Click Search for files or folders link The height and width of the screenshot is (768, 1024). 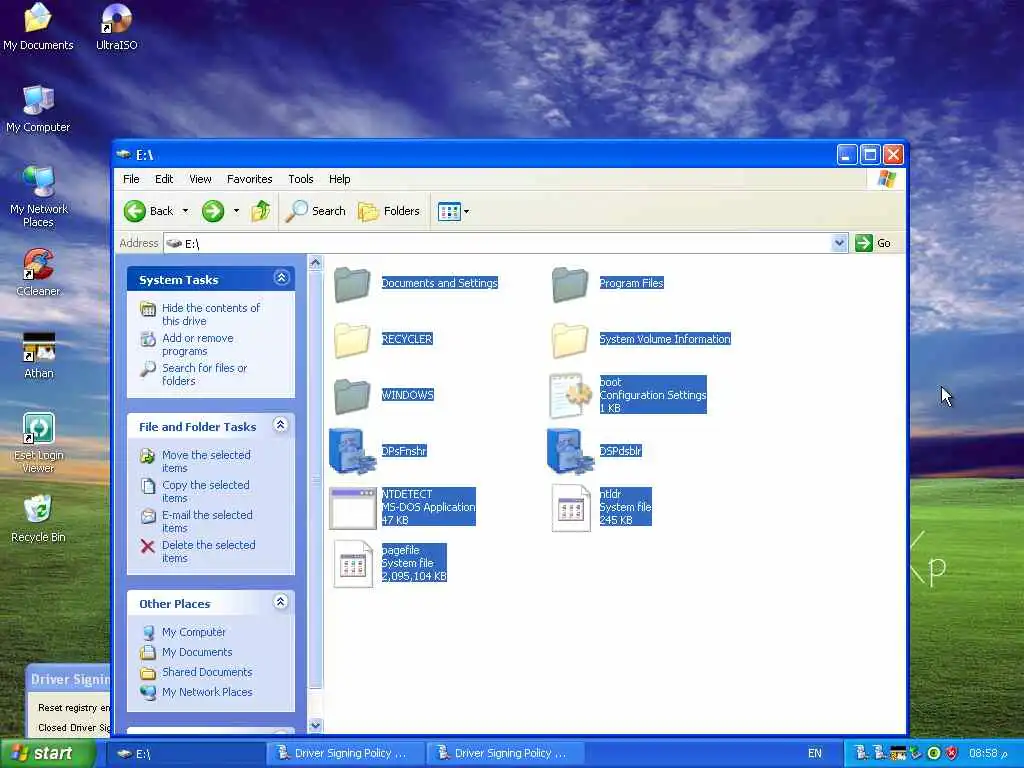pos(204,374)
